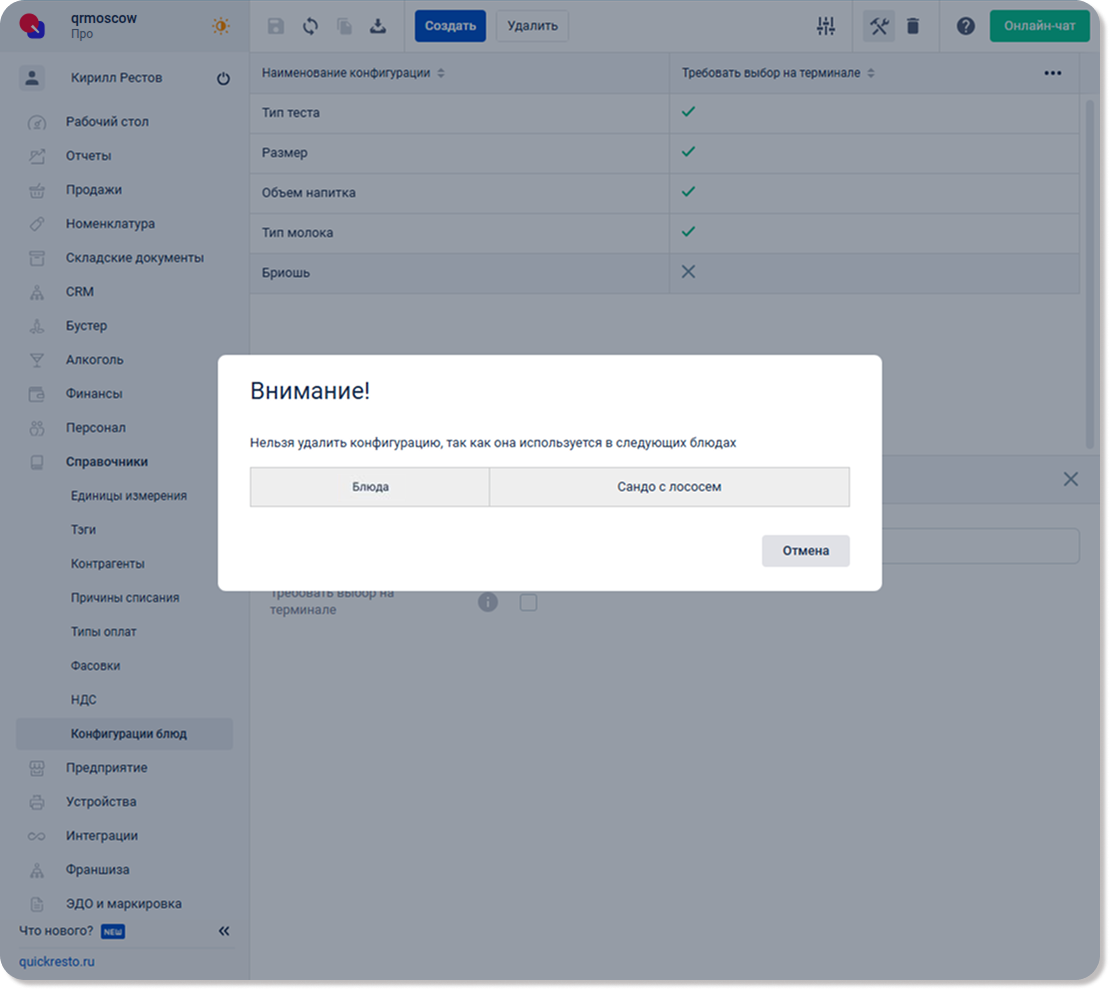Screen dimensions: 1109x989
Task: Open the column settings sliders icon
Action: pyautogui.click(x=825, y=26)
